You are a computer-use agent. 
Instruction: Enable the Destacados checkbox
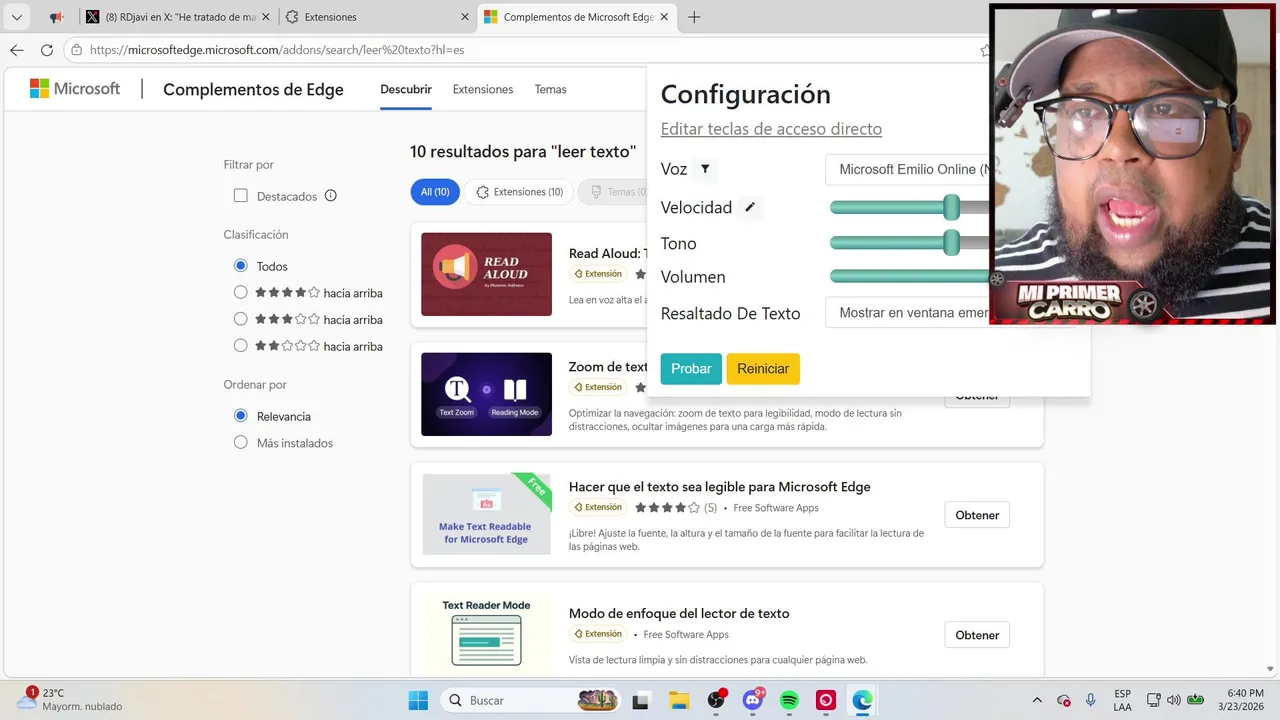[x=240, y=196]
